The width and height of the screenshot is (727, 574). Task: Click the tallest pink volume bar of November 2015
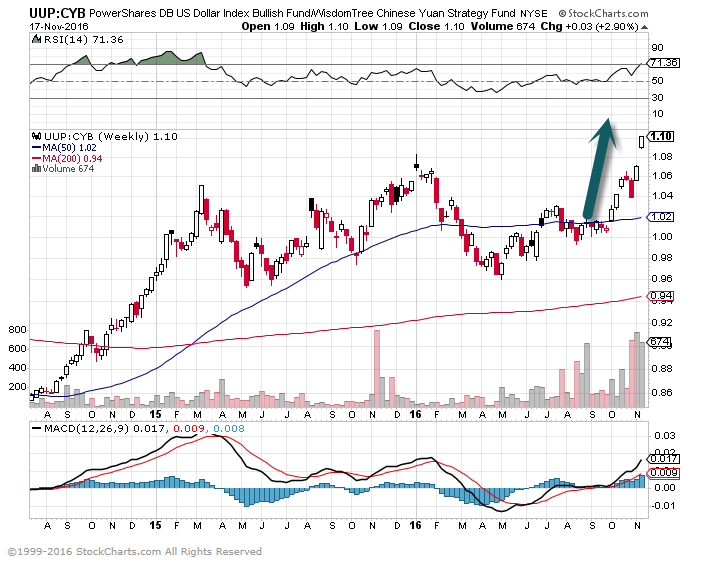pyautogui.click(x=377, y=369)
